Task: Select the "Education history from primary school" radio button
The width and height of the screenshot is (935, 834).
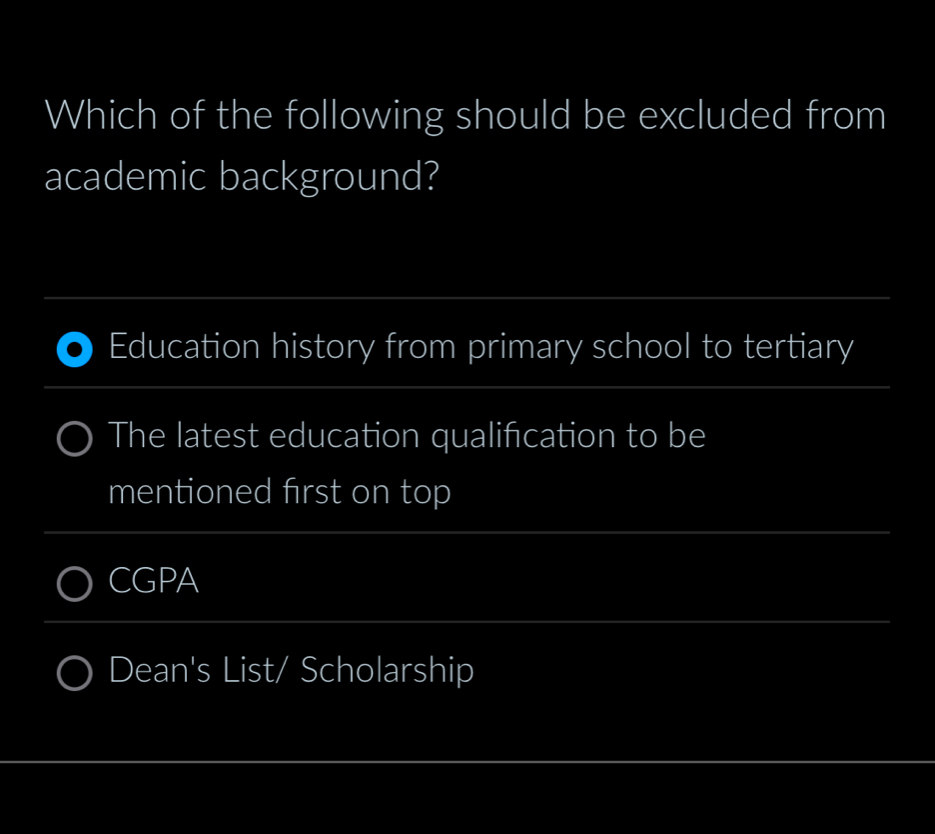Action: click(74, 350)
